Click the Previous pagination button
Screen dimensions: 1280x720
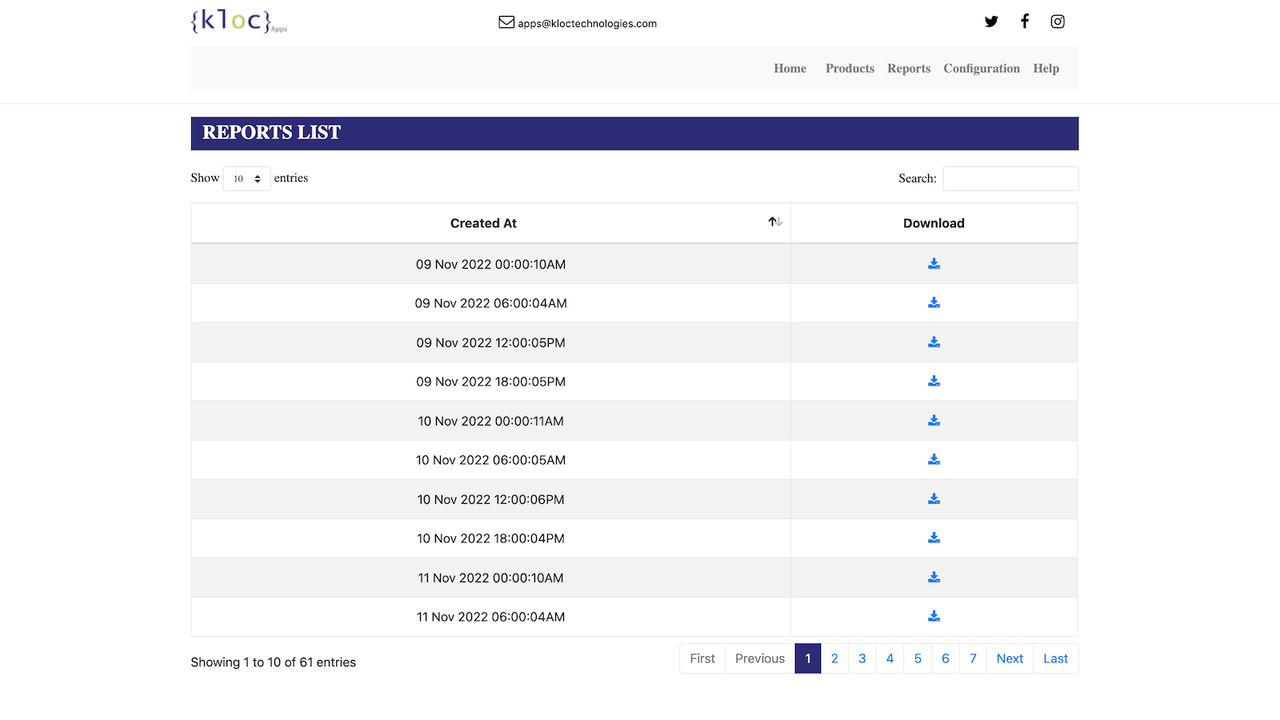(x=760, y=658)
